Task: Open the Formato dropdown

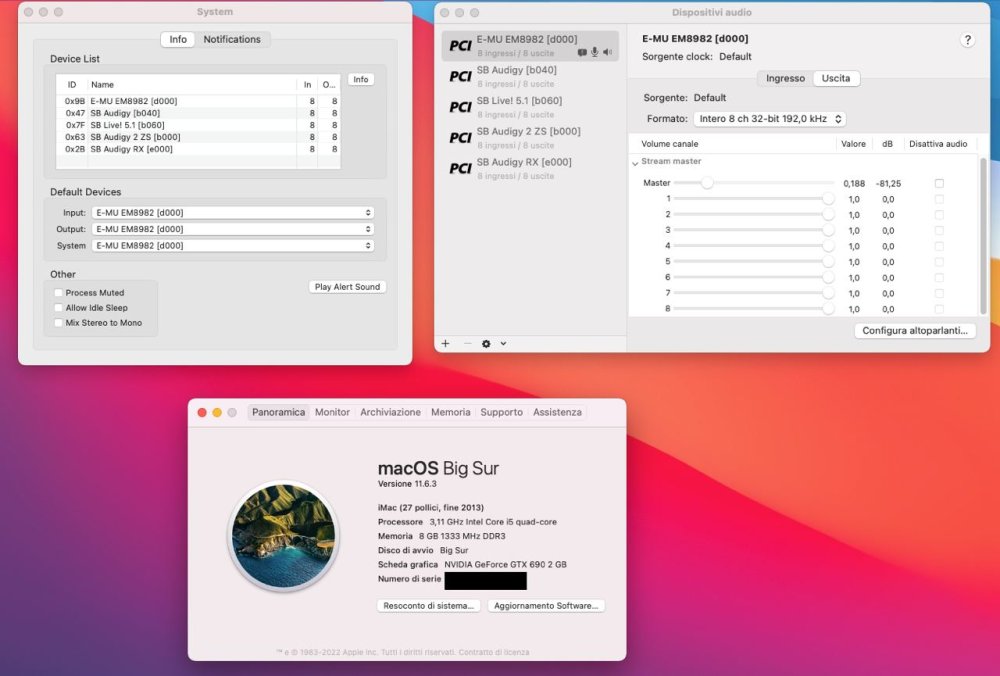Action: [770, 119]
